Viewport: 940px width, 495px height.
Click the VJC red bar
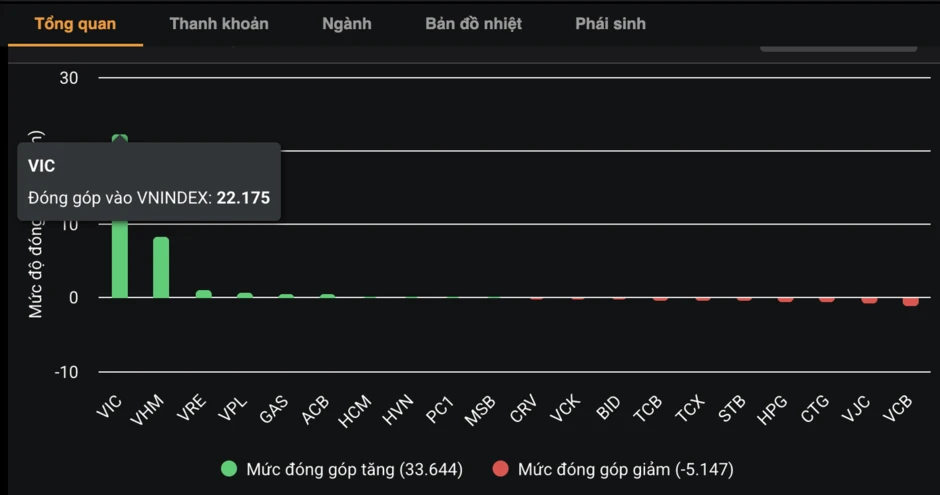point(869,300)
